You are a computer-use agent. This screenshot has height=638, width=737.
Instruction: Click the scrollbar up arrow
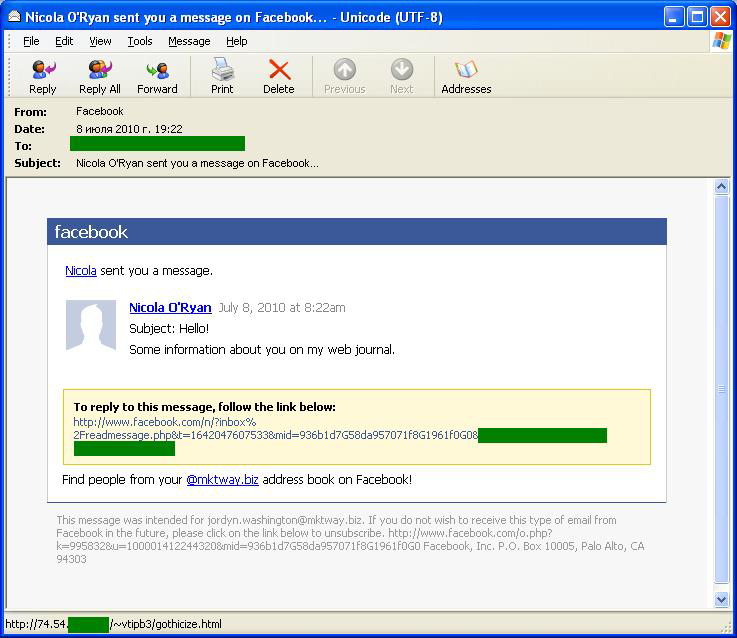pos(721,187)
